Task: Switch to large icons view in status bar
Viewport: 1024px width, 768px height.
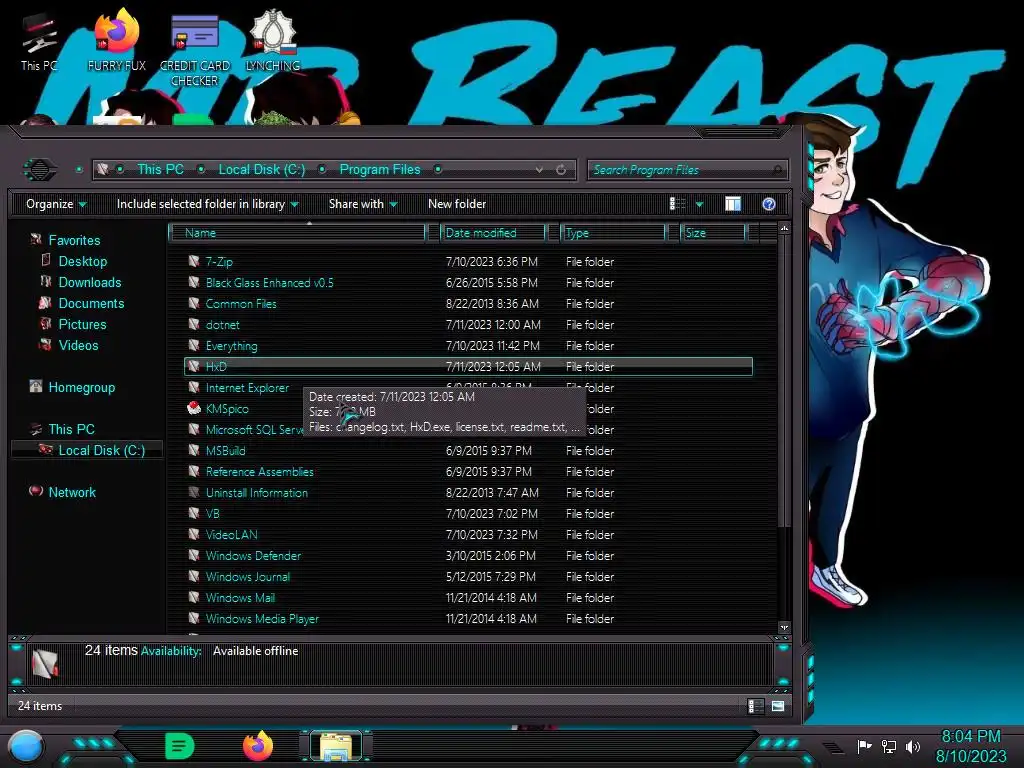Action: coord(777,706)
